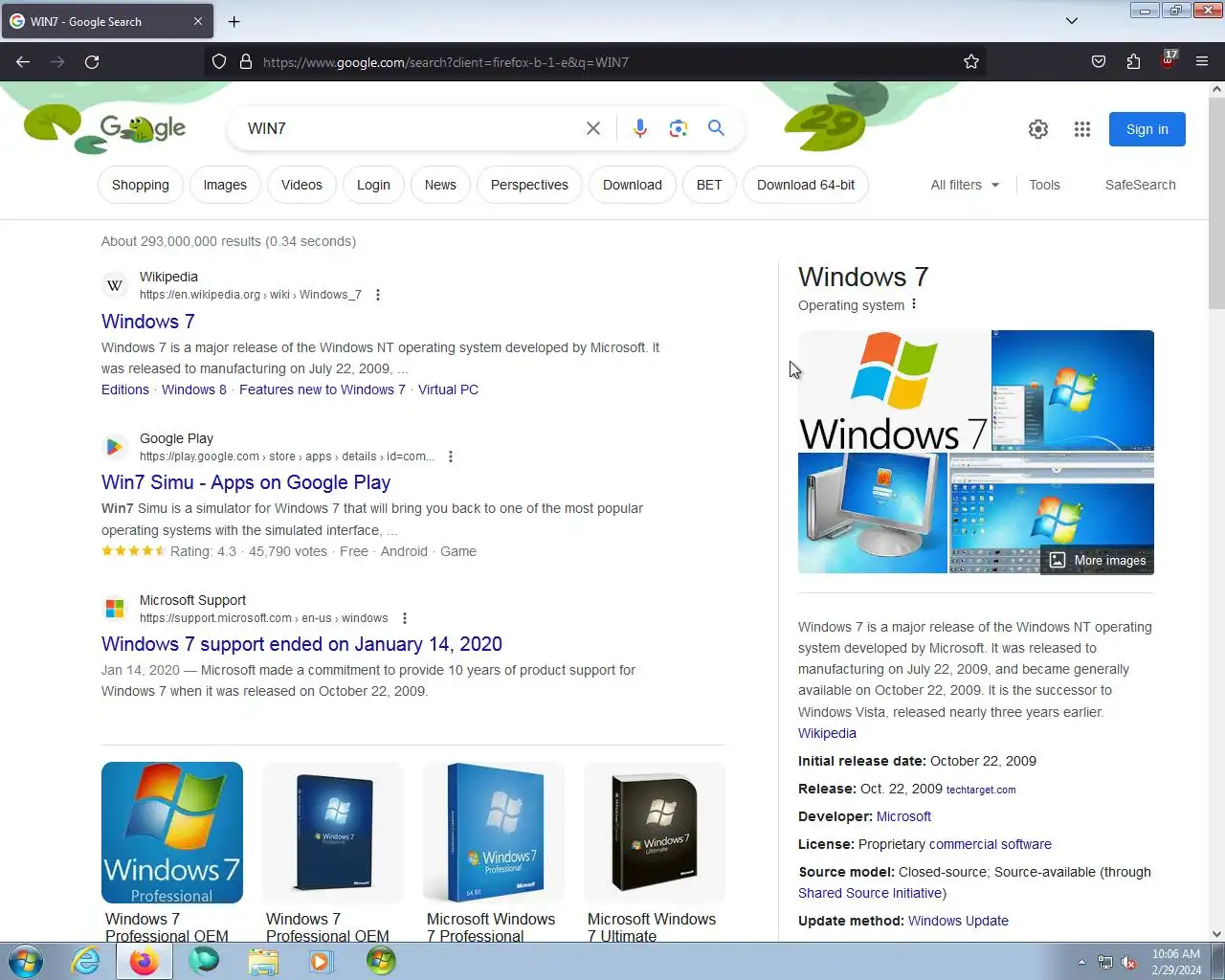Viewport: 1225px width, 980px height.
Task: Open more options for Google Play result
Action: click(x=451, y=457)
